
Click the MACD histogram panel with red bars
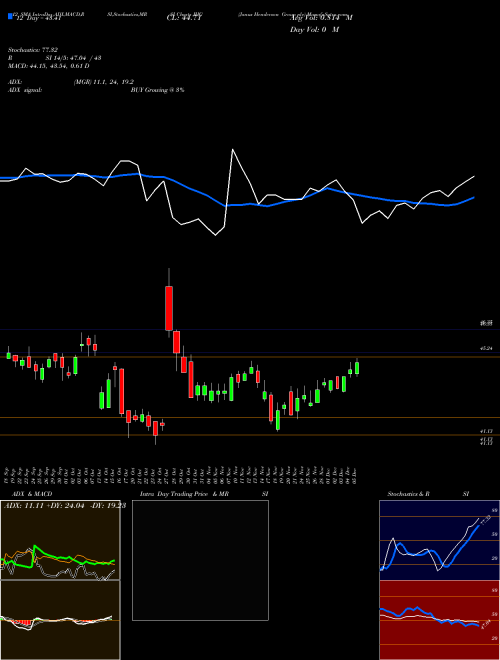click(x=60, y=620)
